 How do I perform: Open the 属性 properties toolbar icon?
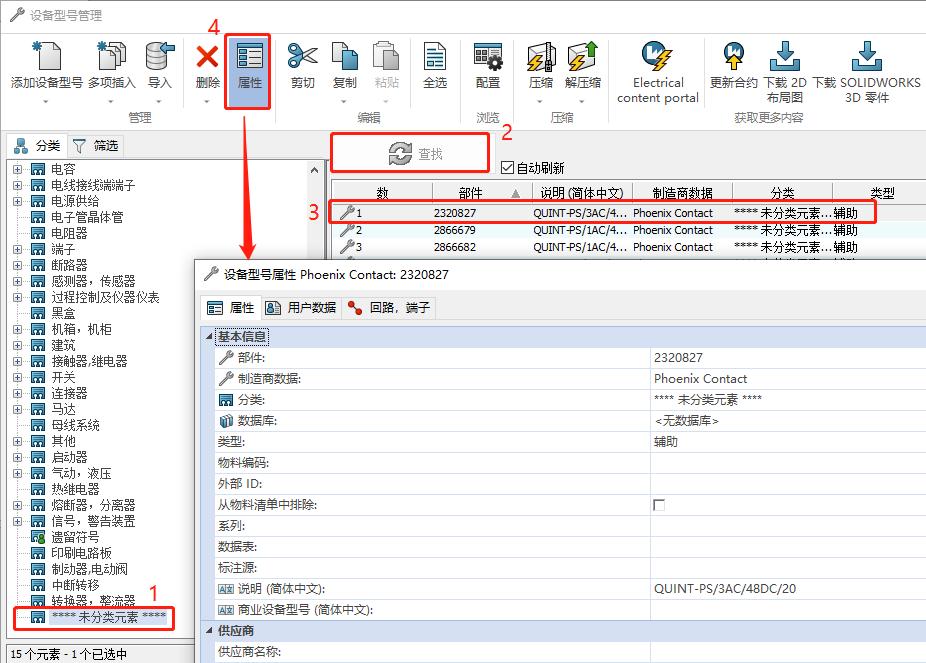(x=249, y=57)
